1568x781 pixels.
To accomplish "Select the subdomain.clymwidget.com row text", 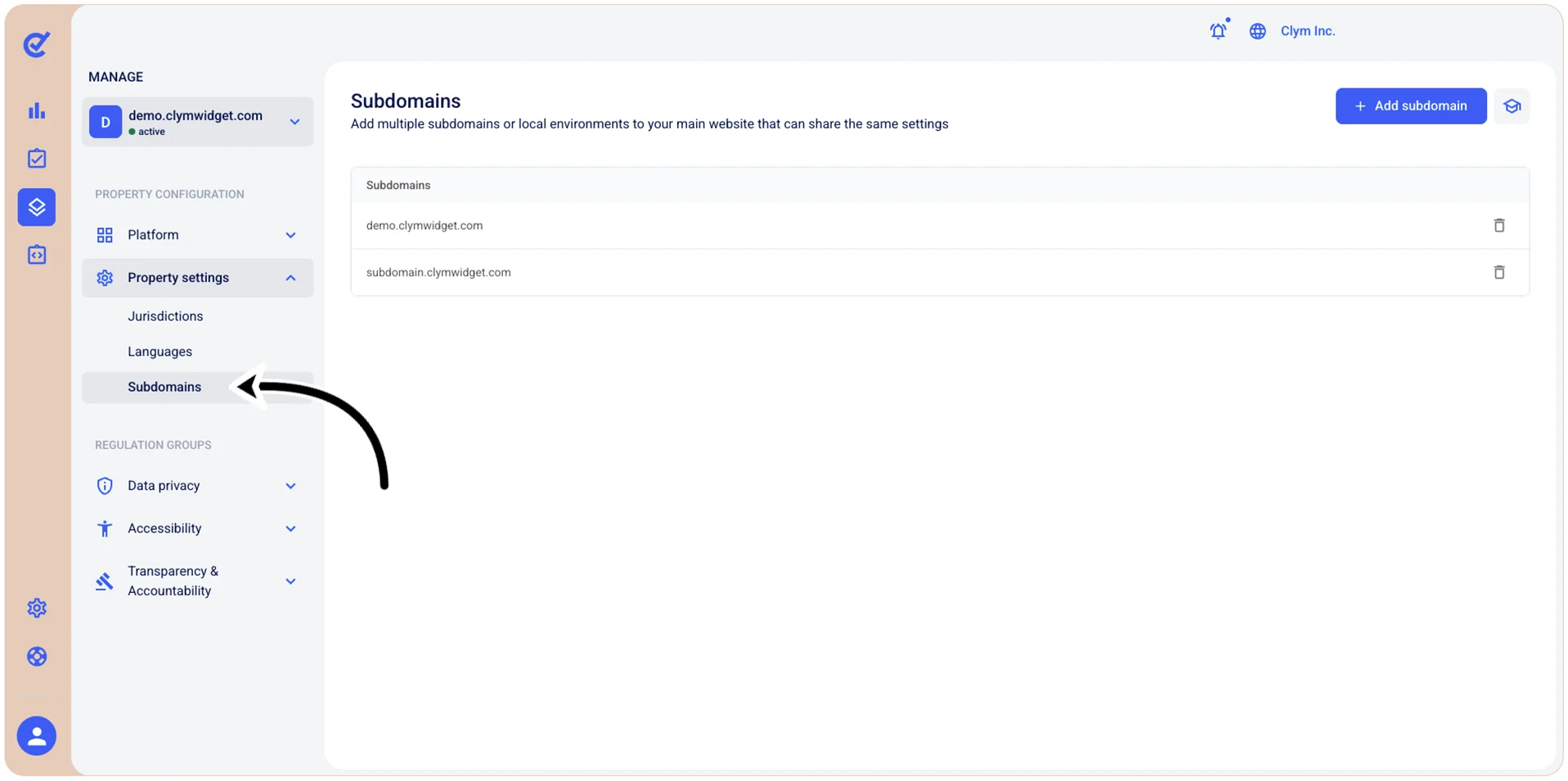I will tap(438, 272).
